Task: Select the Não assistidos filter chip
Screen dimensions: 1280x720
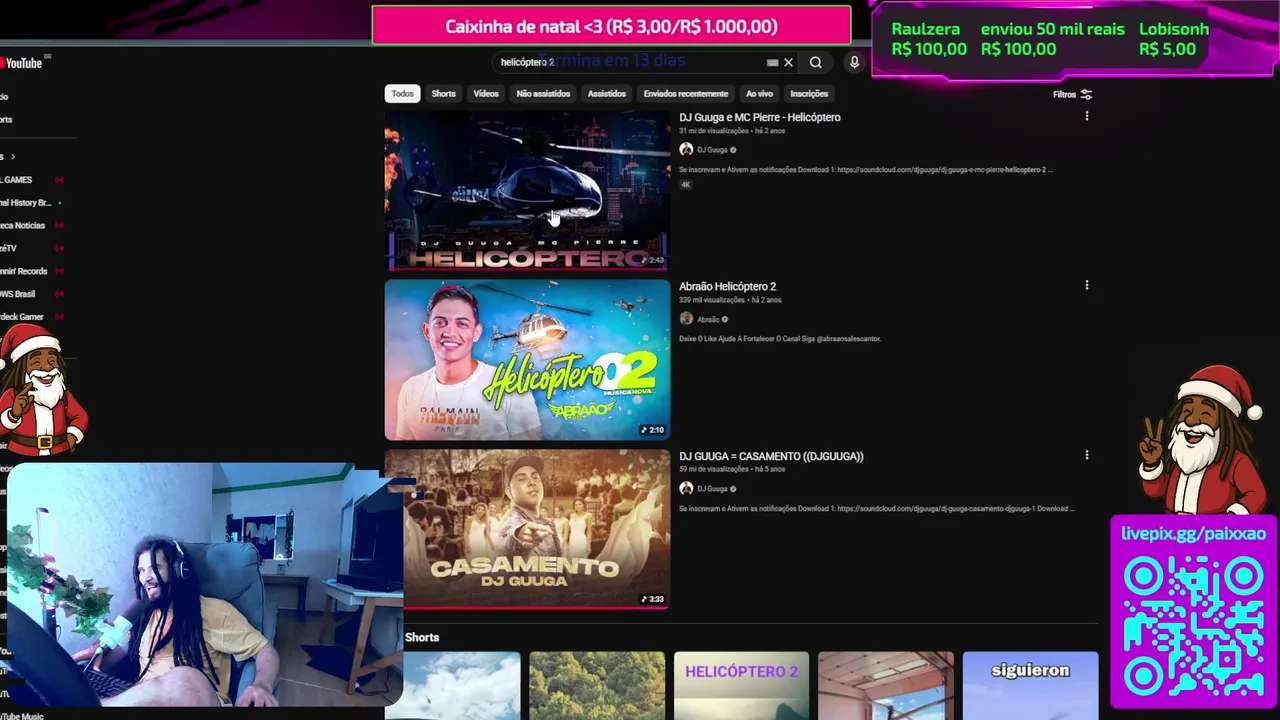Action: (543, 94)
